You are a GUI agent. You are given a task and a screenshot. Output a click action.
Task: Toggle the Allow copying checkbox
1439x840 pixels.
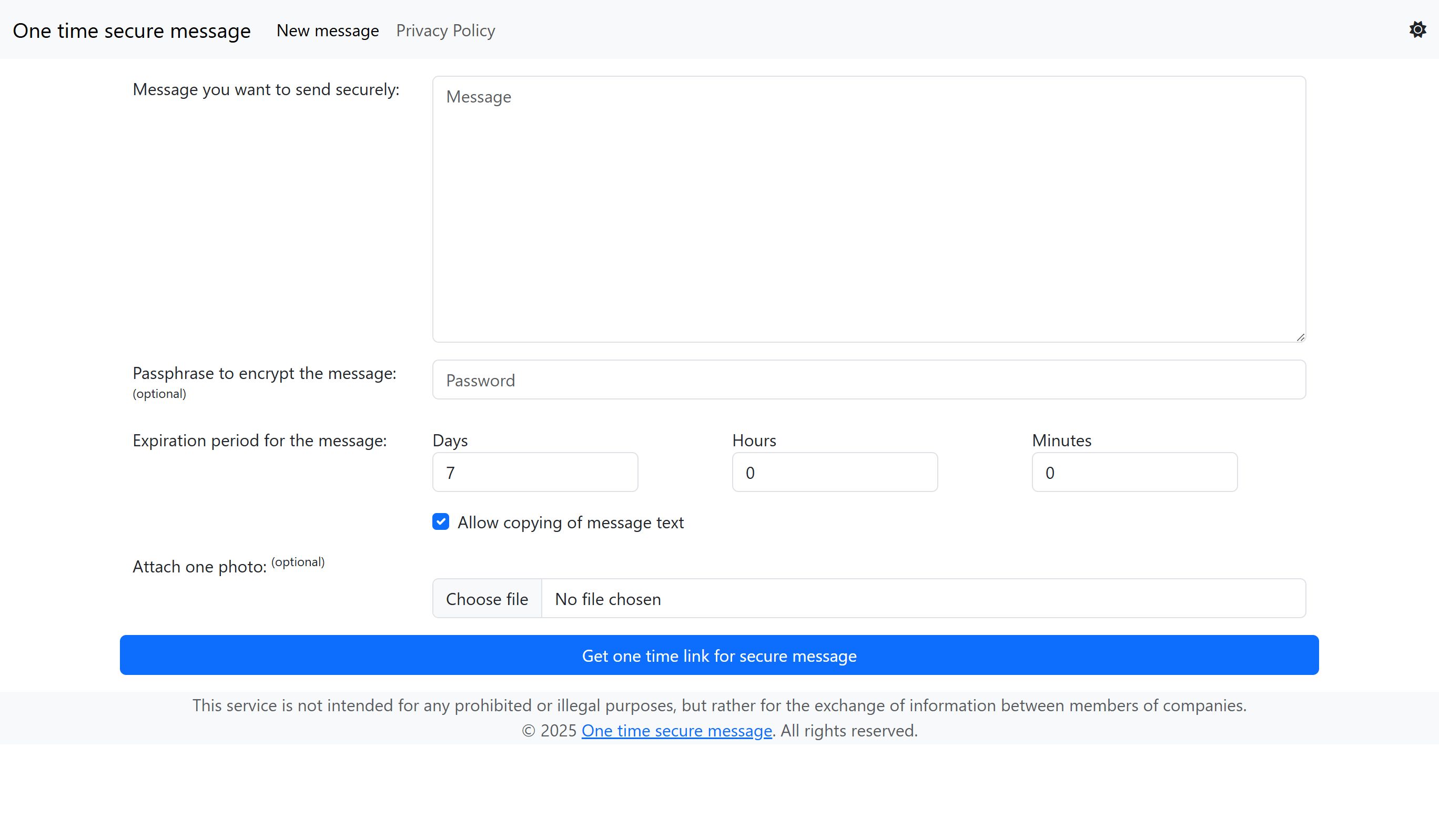(x=440, y=521)
